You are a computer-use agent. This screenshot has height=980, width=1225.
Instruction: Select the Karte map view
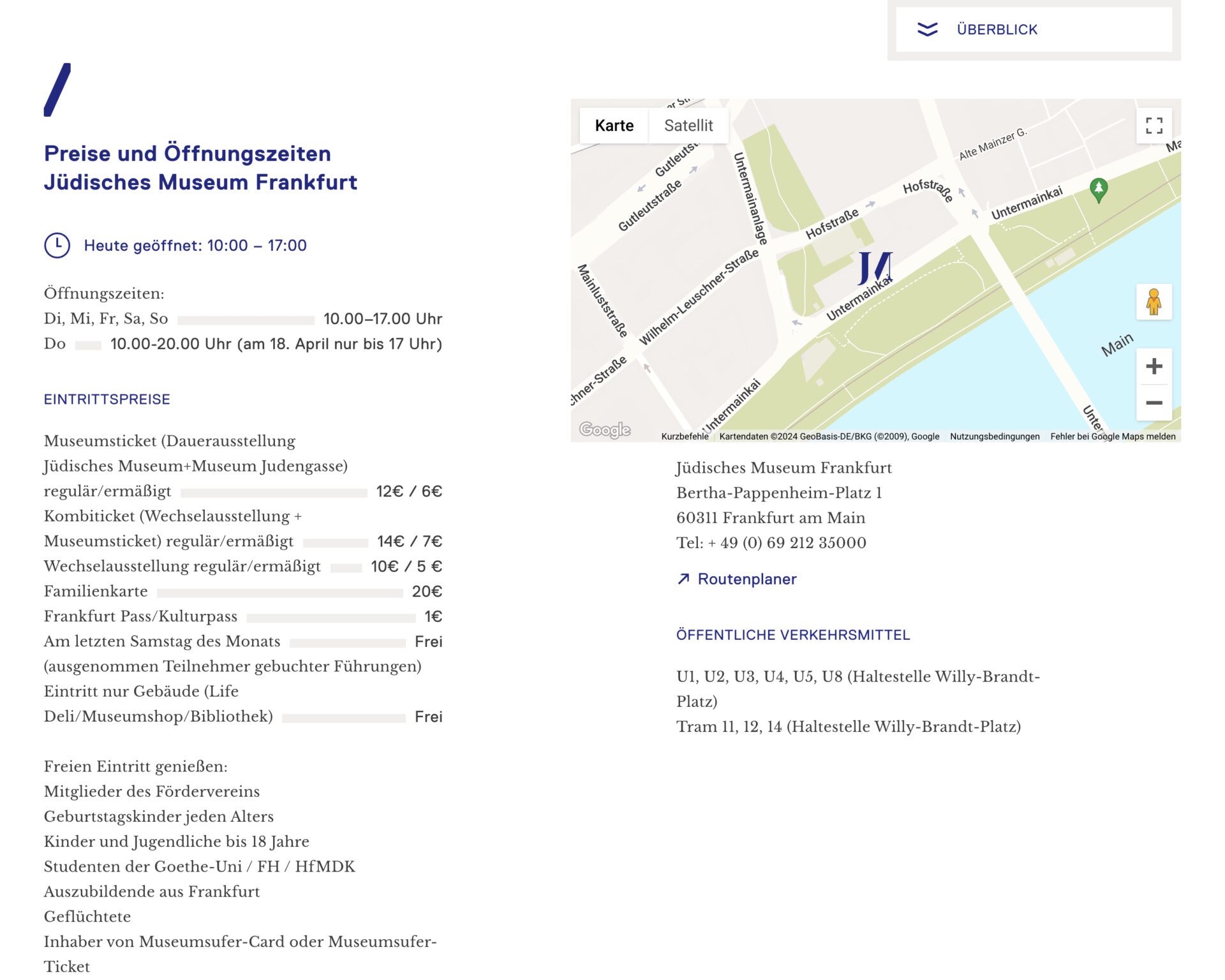pyautogui.click(x=614, y=126)
